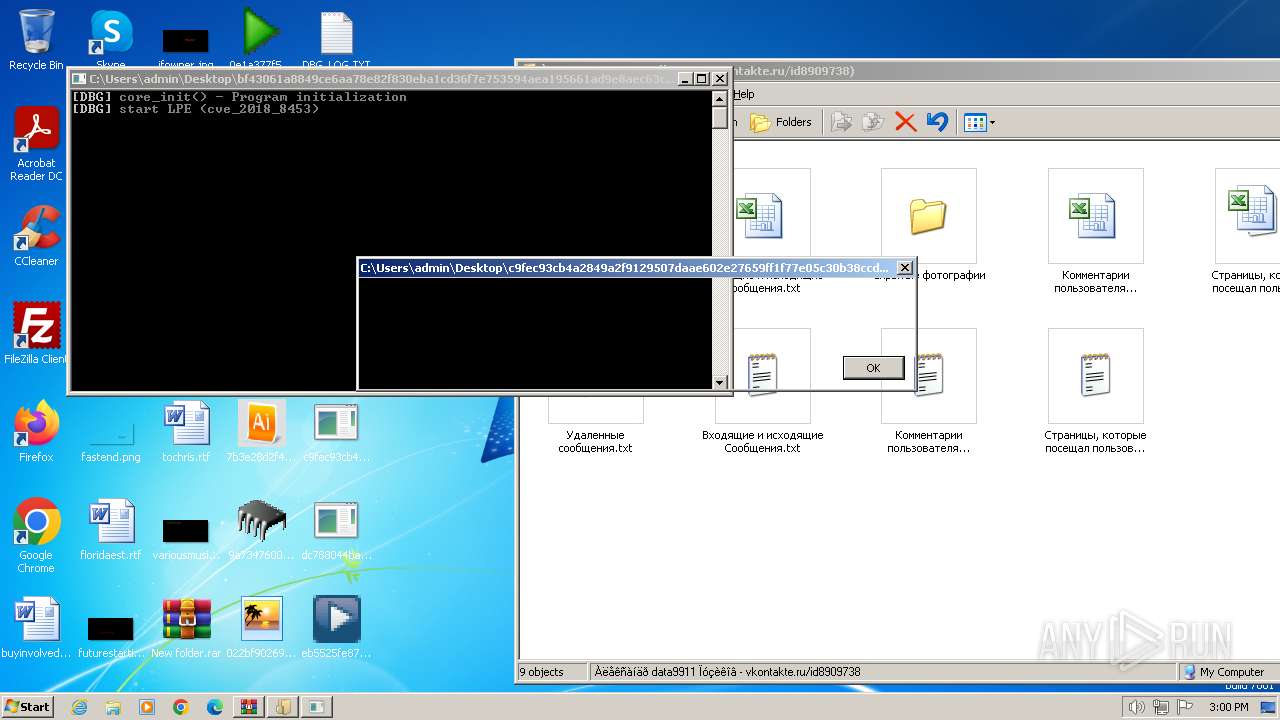Select variousmusi... black thumbnail file
Image resolution: width=1280 pixels, height=720 pixels.
pyautogui.click(x=186, y=536)
